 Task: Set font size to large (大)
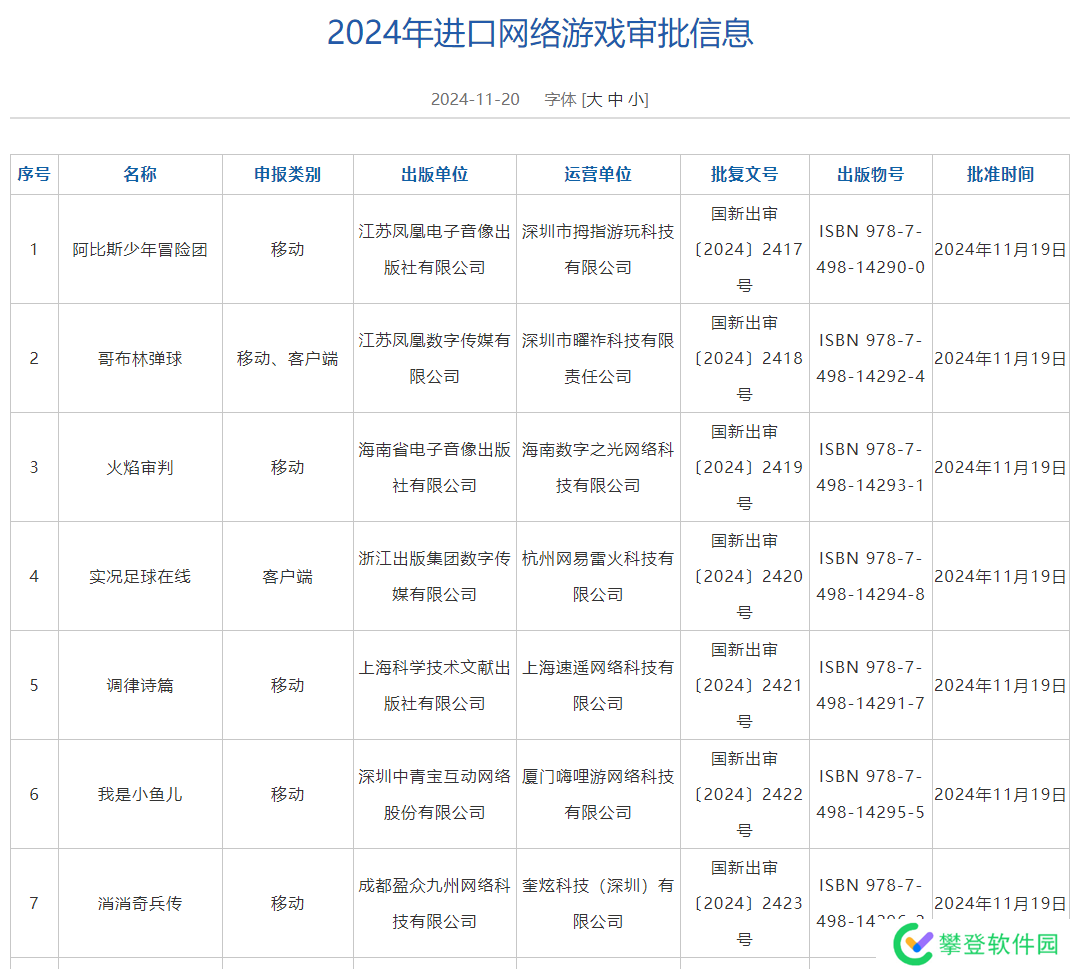[x=594, y=100]
